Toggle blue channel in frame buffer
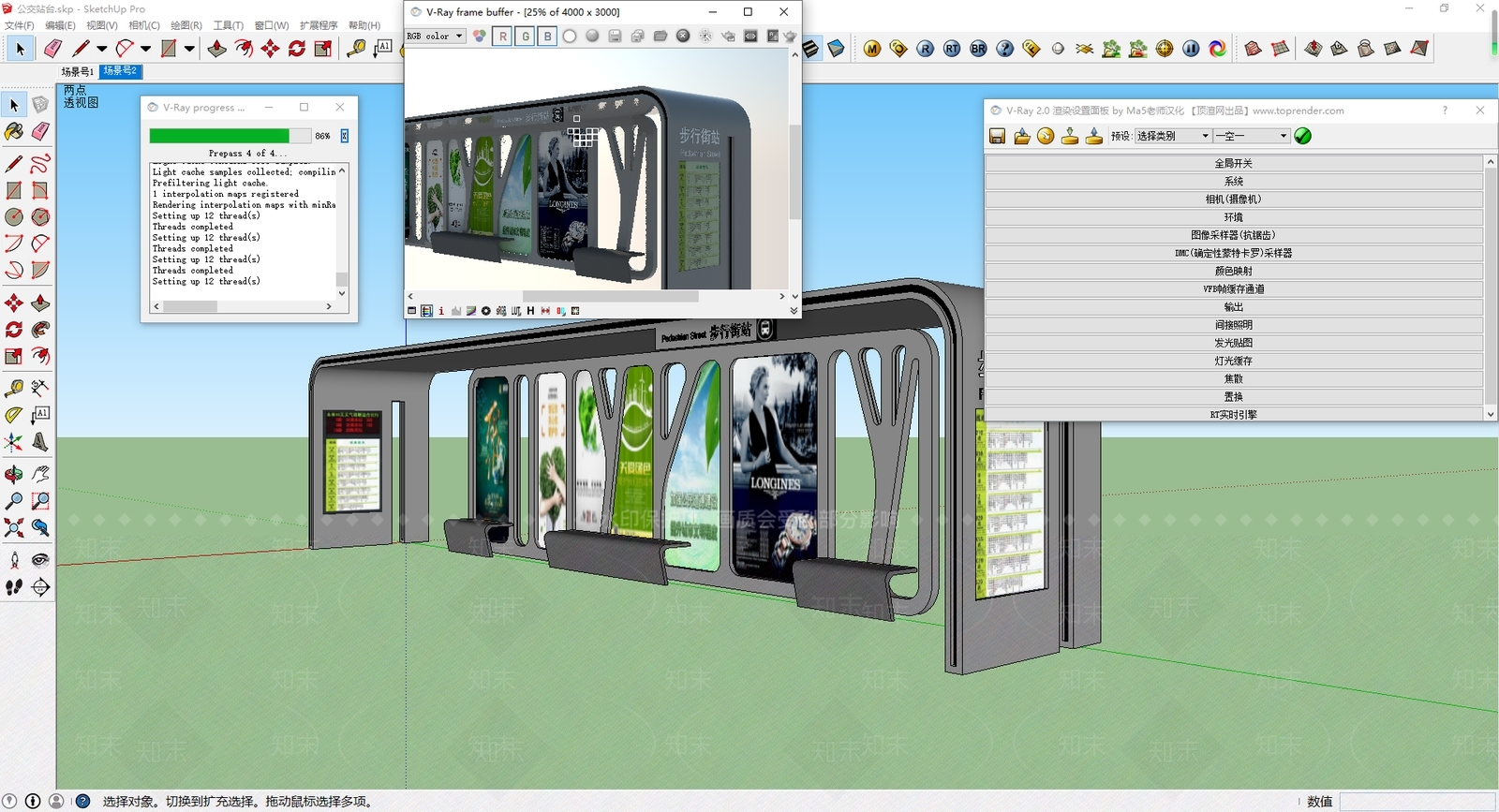 (x=548, y=36)
